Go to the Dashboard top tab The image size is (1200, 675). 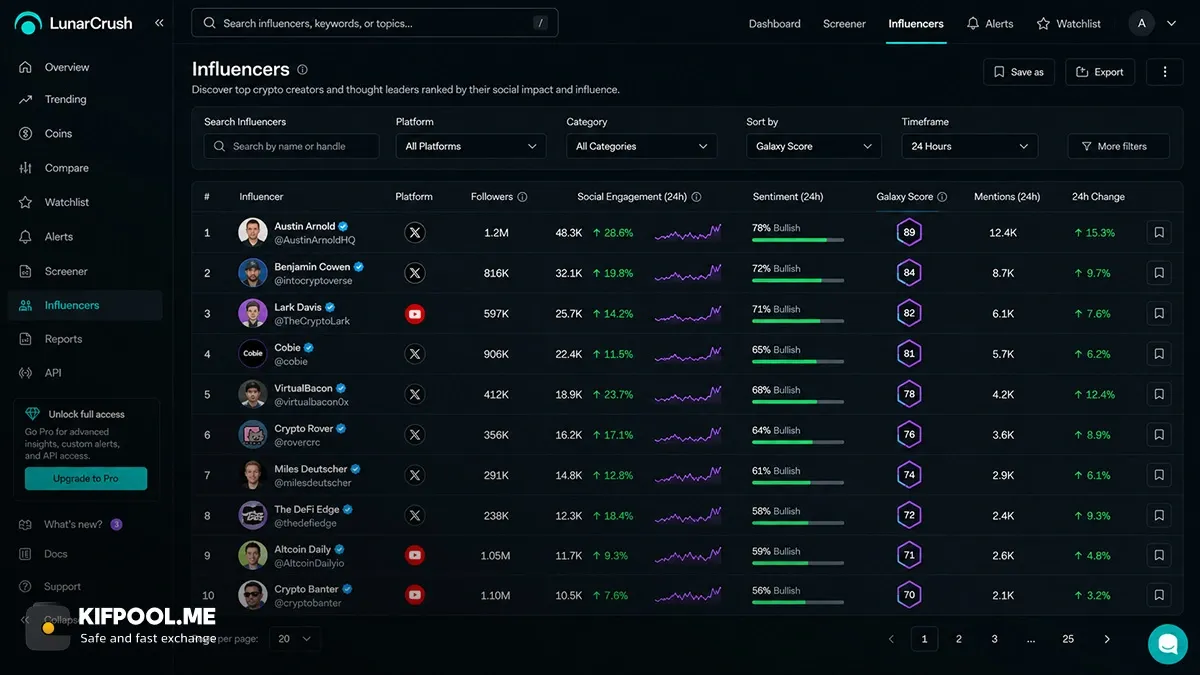coord(775,24)
